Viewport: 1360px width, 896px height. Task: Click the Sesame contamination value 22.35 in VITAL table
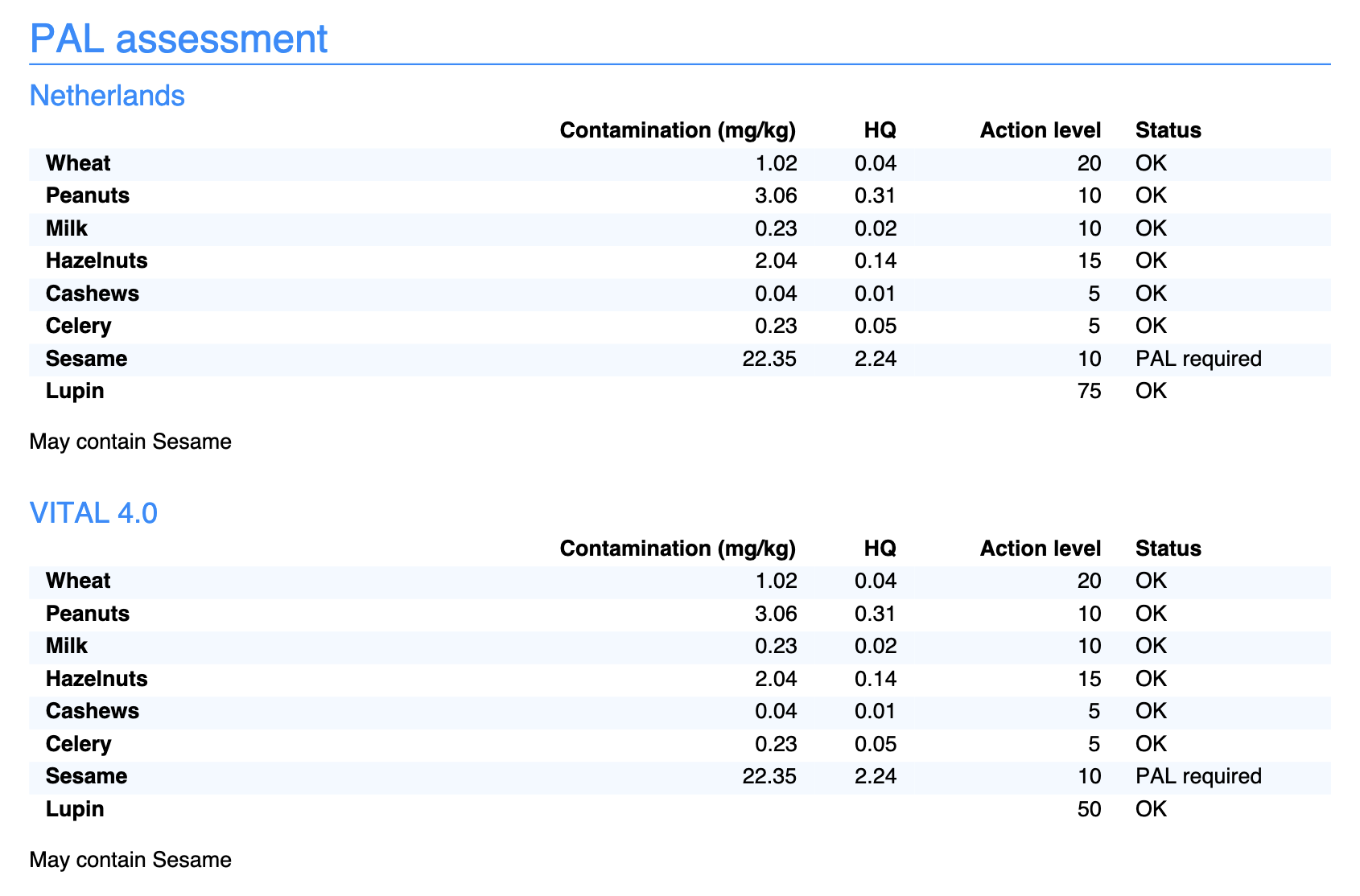pos(770,776)
